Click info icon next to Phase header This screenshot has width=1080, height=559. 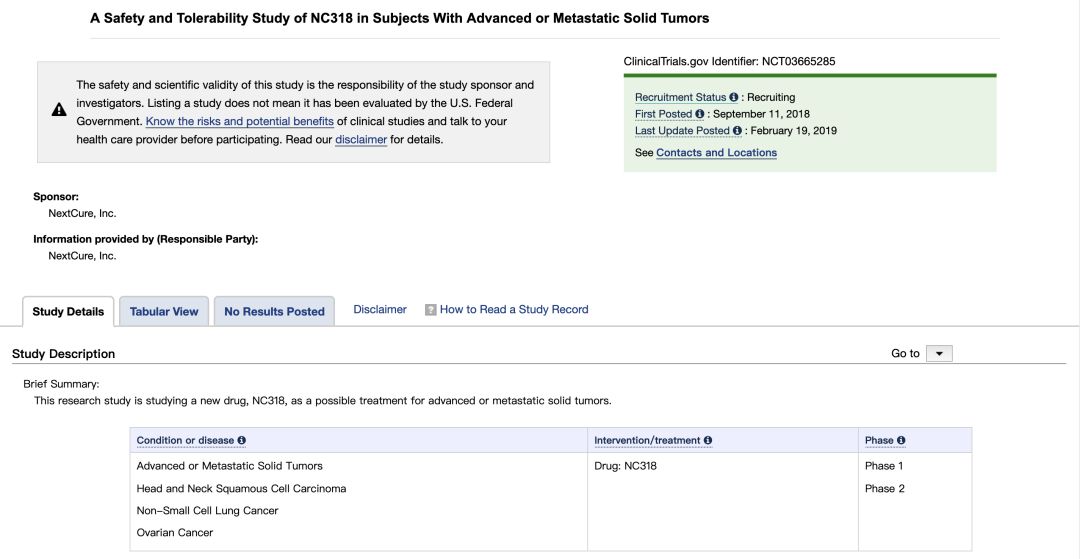point(901,441)
